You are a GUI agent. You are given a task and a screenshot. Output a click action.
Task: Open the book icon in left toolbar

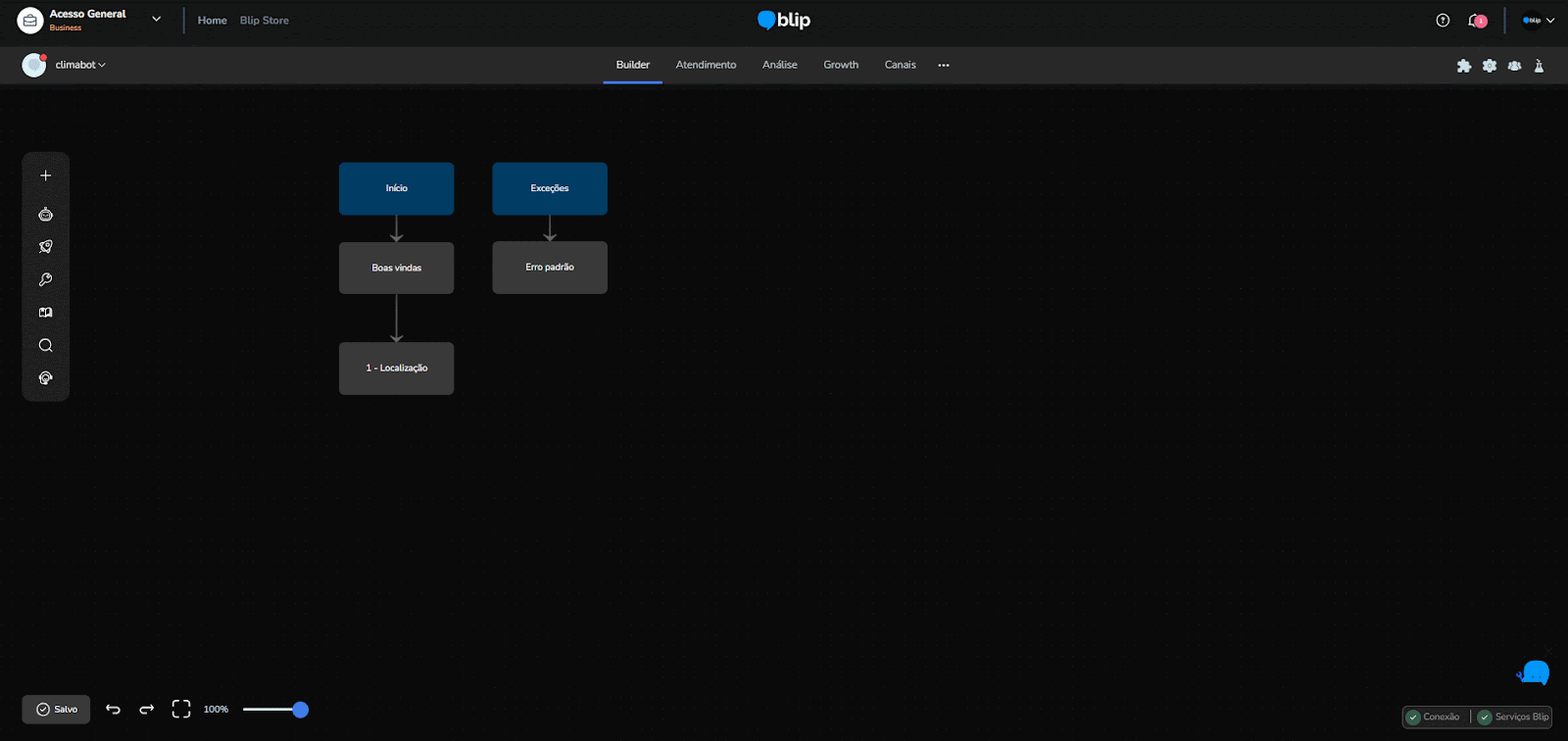click(45, 313)
